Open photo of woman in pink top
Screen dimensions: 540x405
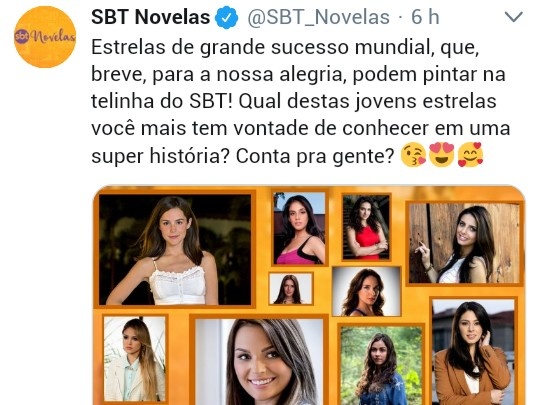click(x=299, y=228)
